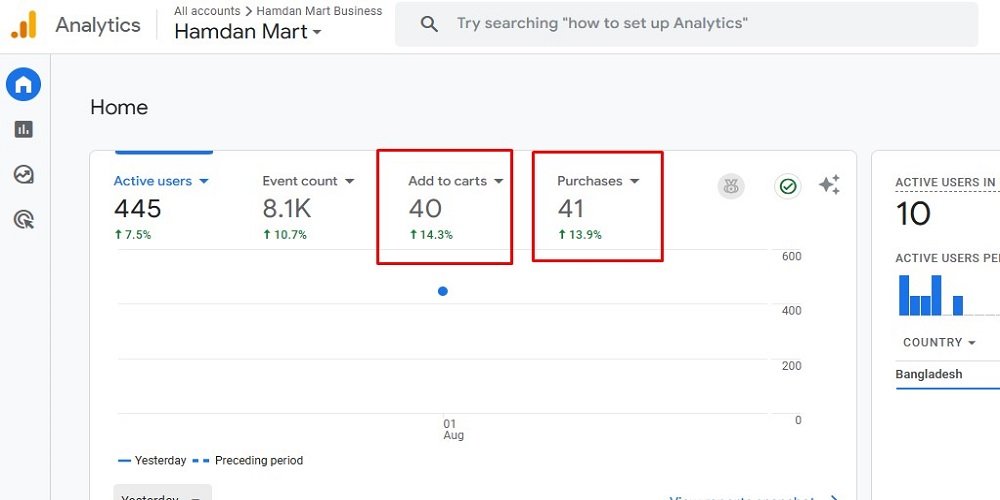Open the Home icon in sidebar
This screenshot has width=1000, height=500.
point(24,85)
